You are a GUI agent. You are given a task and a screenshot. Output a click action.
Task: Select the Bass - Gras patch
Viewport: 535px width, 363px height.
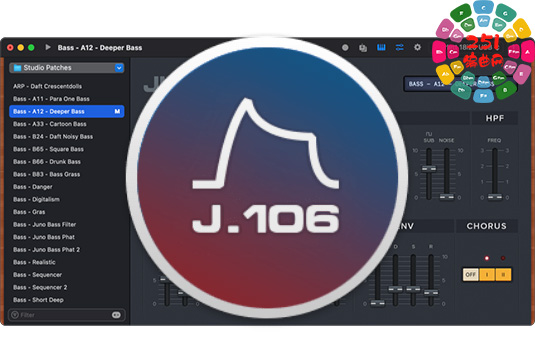(x=29, y=212)
